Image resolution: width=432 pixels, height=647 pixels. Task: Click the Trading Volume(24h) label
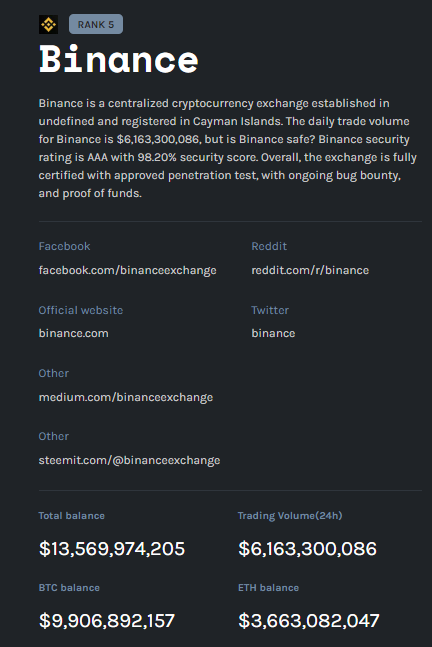[x=290, y=516]
